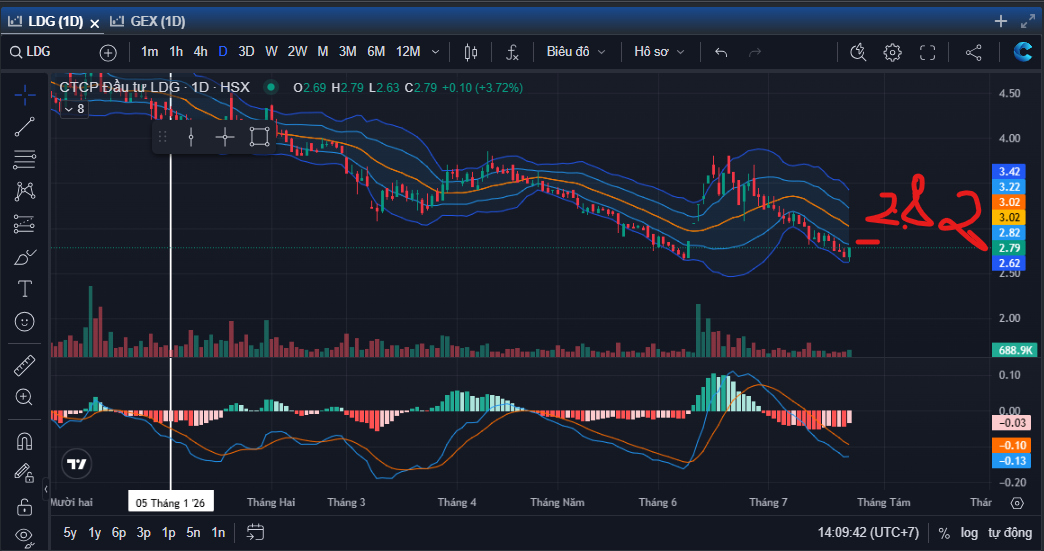Select the pattern drawing tool

pyautogui.click(x=25, y=192)
